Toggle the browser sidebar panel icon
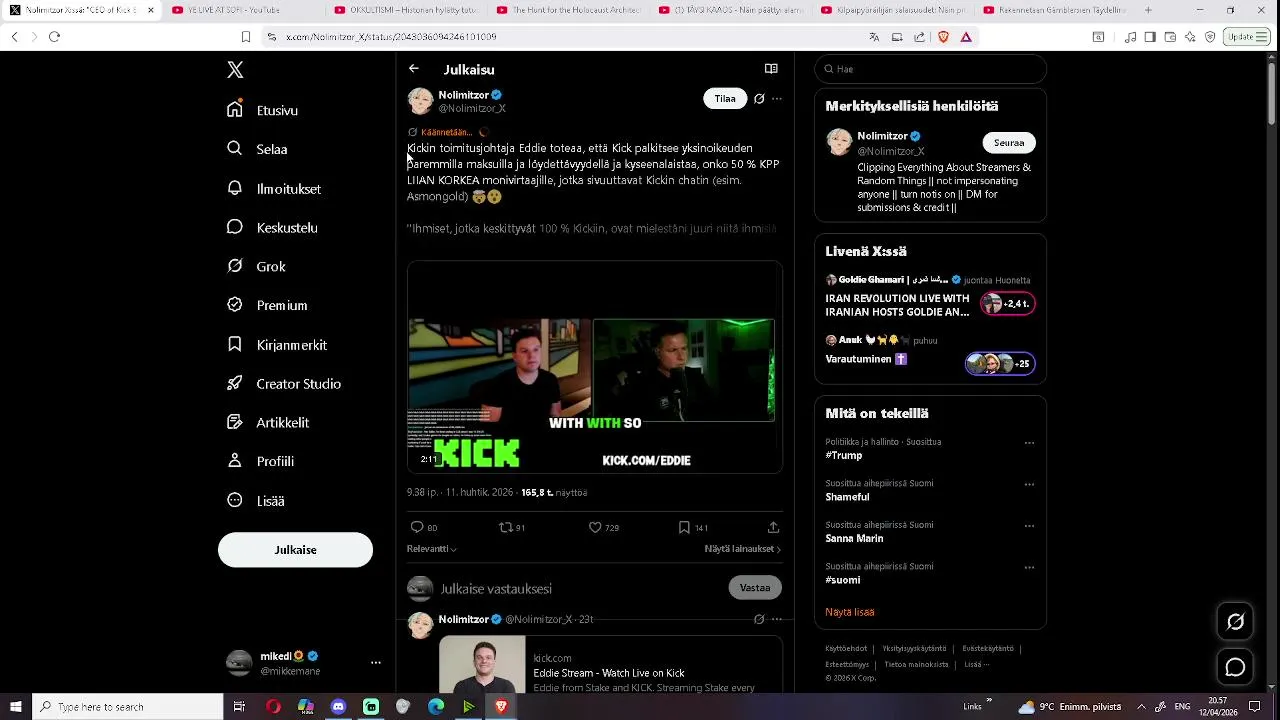This screenshot has height=720, width=1280. pos(1150,37)
